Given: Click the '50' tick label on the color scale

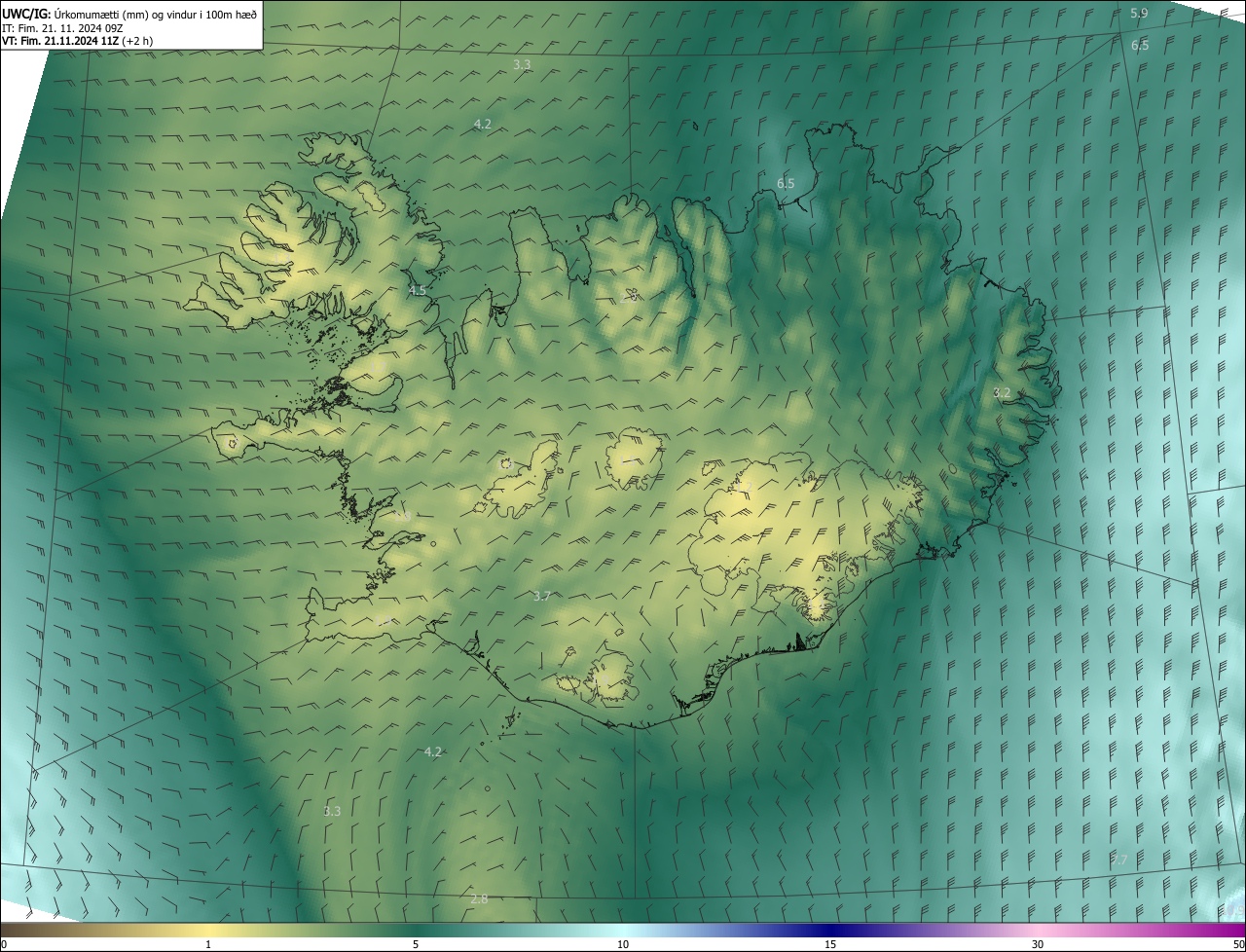Looking at the screenshot, I should (1237, 944).
